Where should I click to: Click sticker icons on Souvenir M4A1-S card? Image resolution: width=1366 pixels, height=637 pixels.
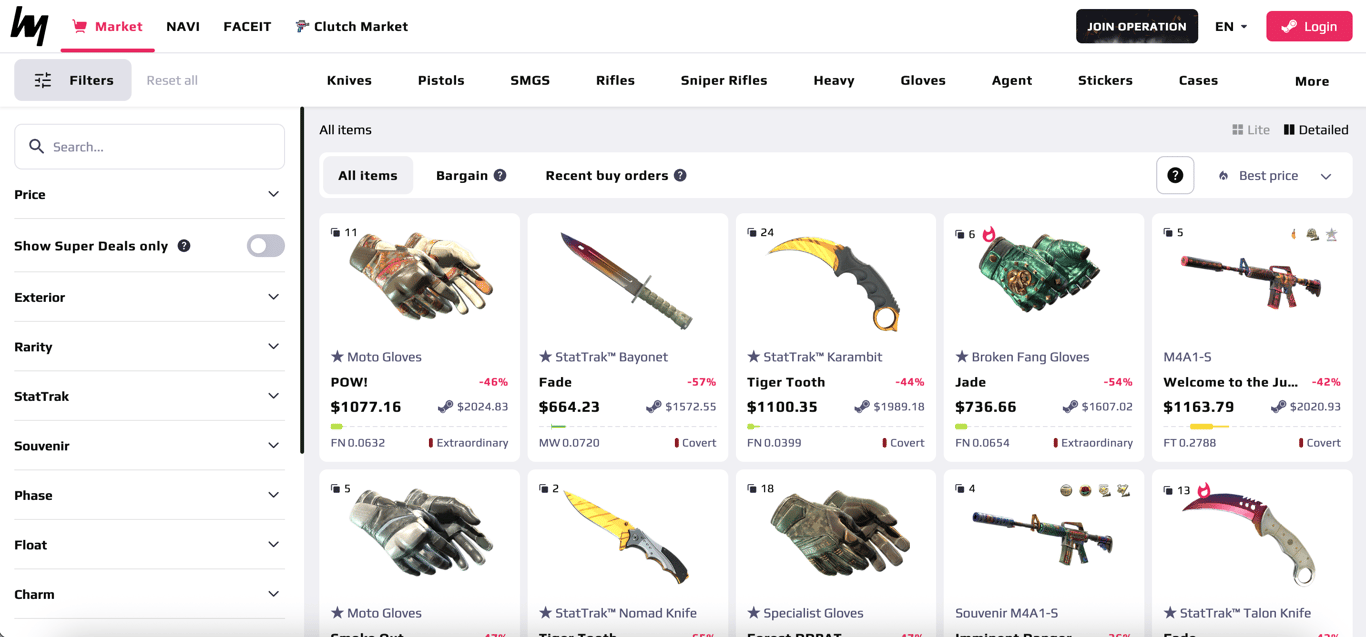[1095, 490]
